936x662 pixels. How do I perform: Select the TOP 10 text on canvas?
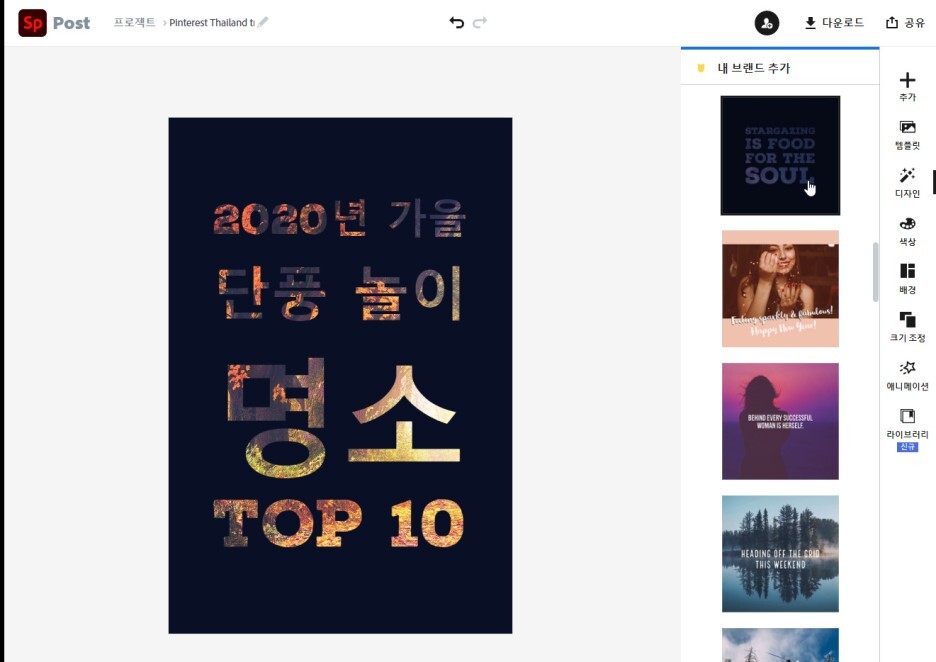338,524
